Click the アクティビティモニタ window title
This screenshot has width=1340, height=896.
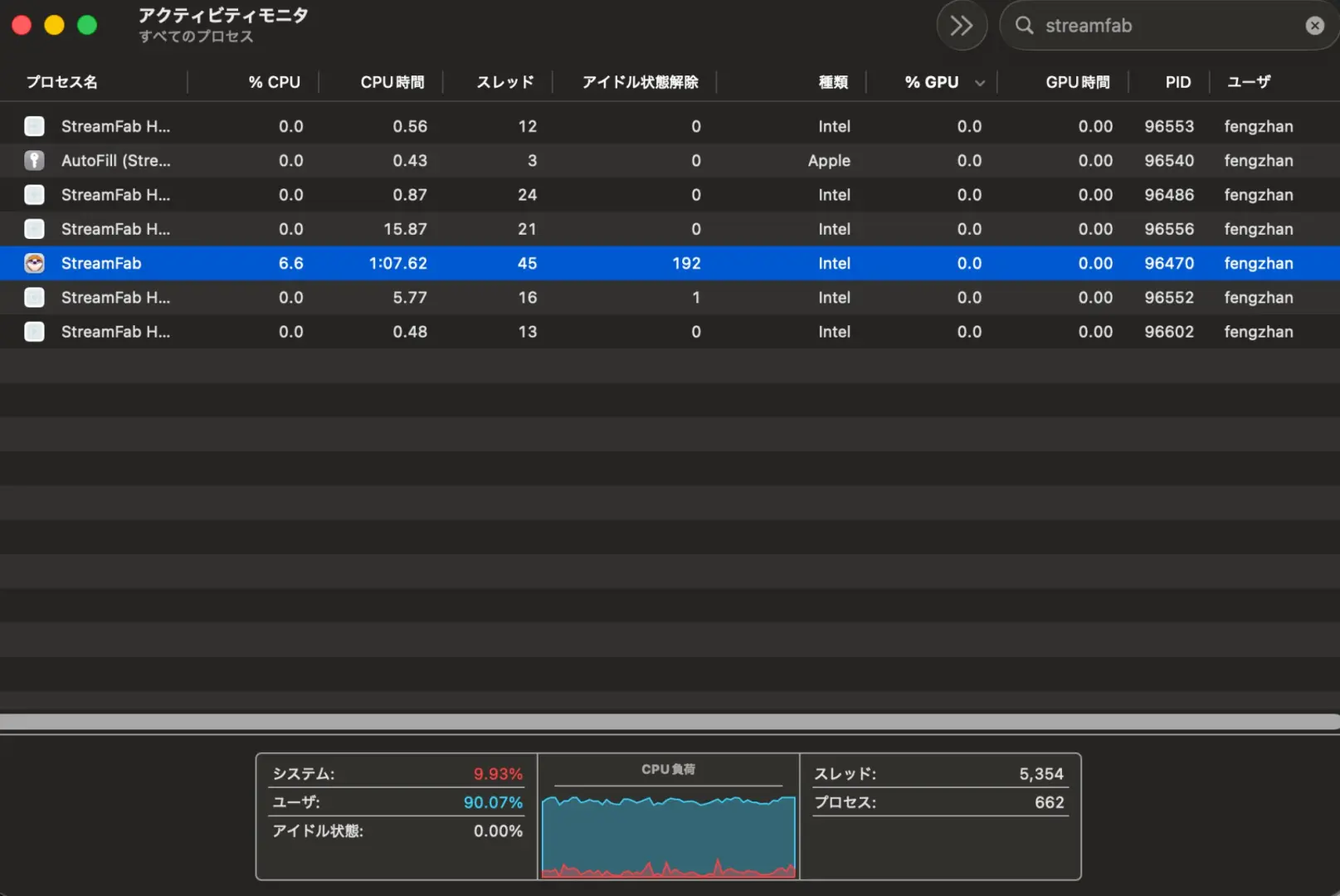point(223,15)
